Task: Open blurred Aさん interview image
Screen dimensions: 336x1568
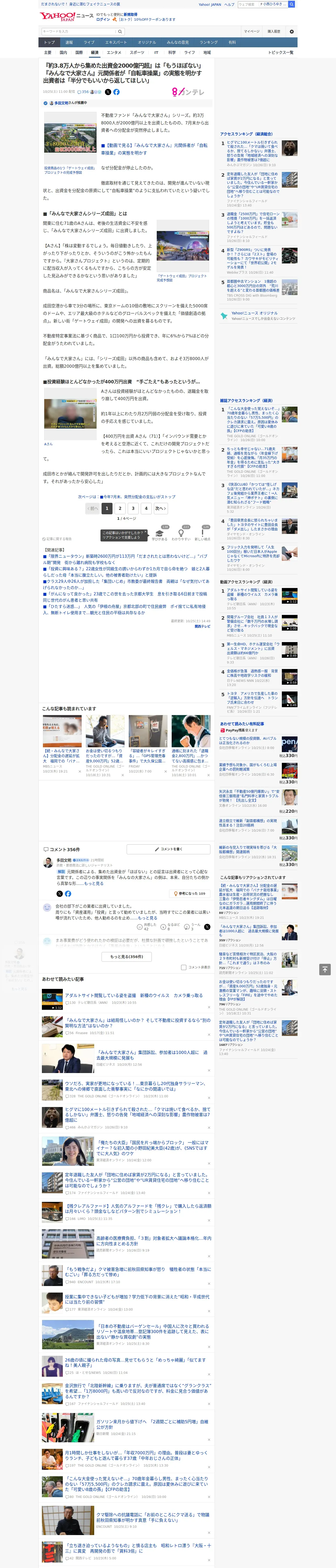Action: [70, 414]
